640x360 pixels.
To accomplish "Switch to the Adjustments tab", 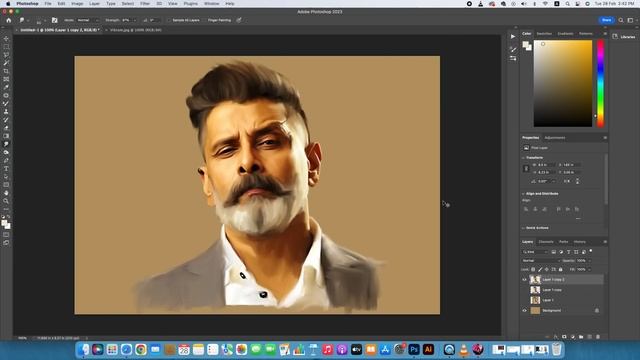I will point(555,138).
